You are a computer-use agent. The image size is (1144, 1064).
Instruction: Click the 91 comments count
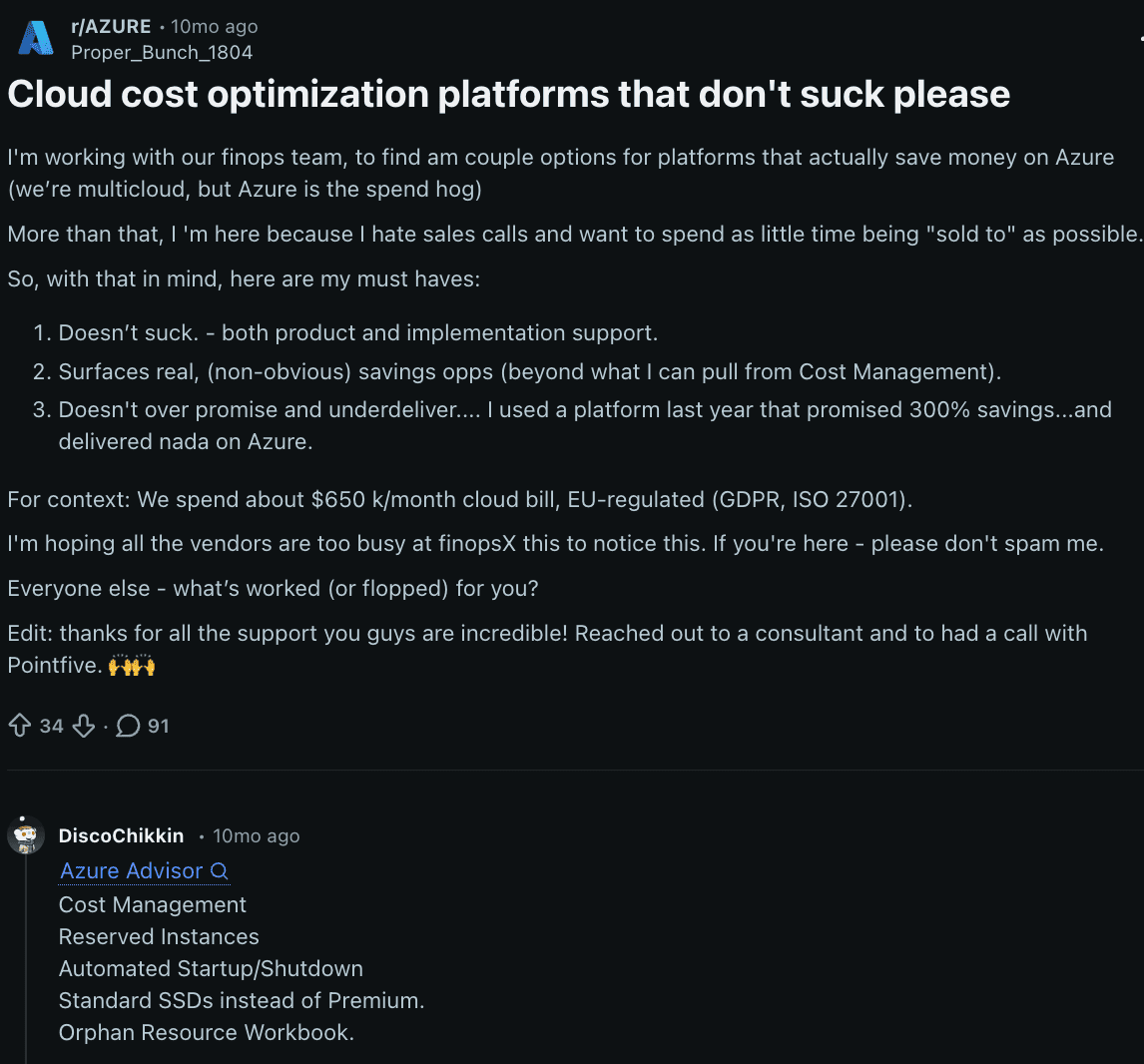158,726
